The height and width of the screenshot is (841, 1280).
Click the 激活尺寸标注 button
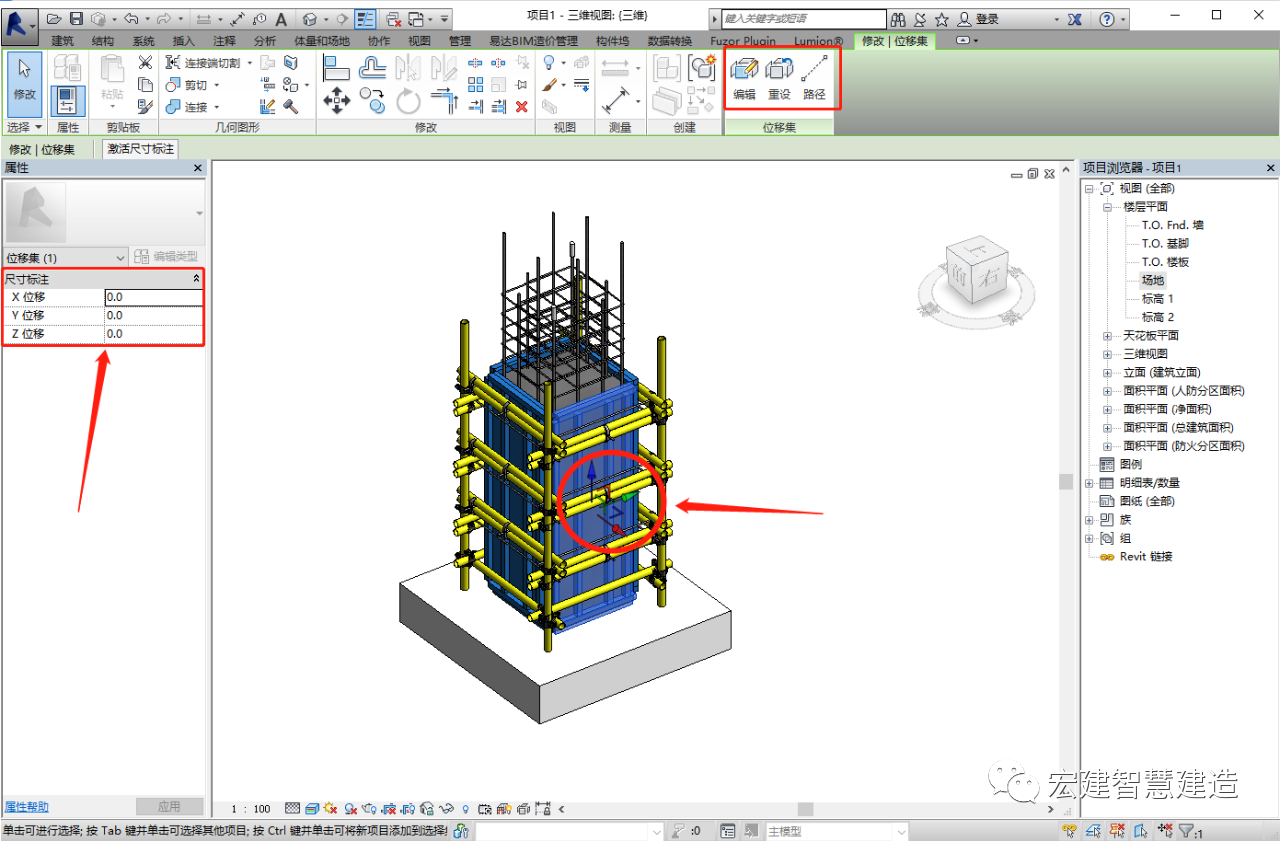[141, 149]
